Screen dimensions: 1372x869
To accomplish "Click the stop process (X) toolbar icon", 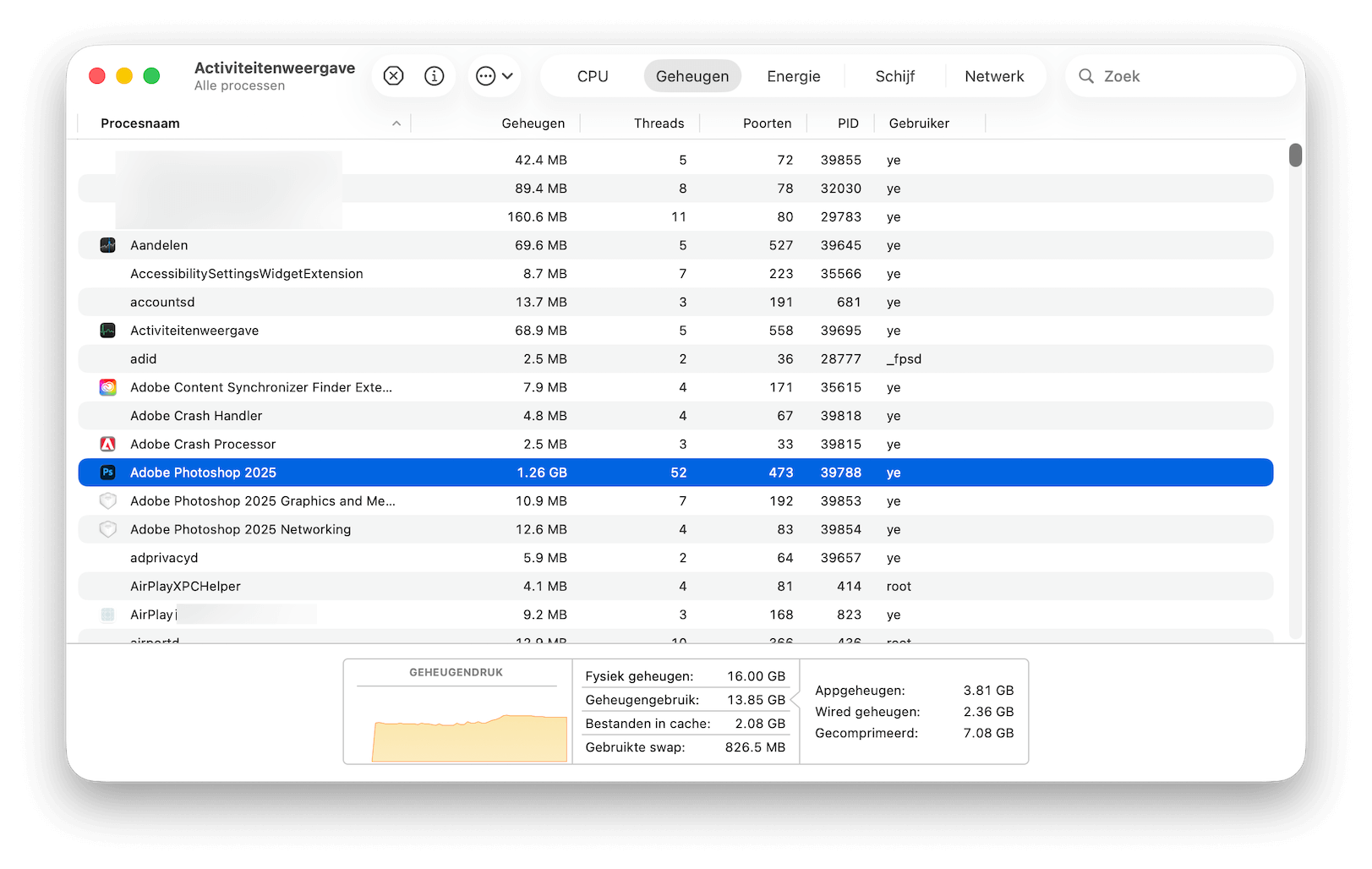I will tap(393, 76).
